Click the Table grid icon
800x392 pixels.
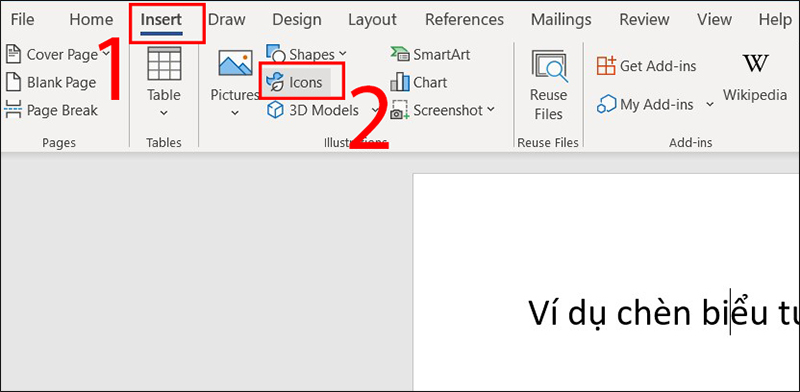pos(164,63)
